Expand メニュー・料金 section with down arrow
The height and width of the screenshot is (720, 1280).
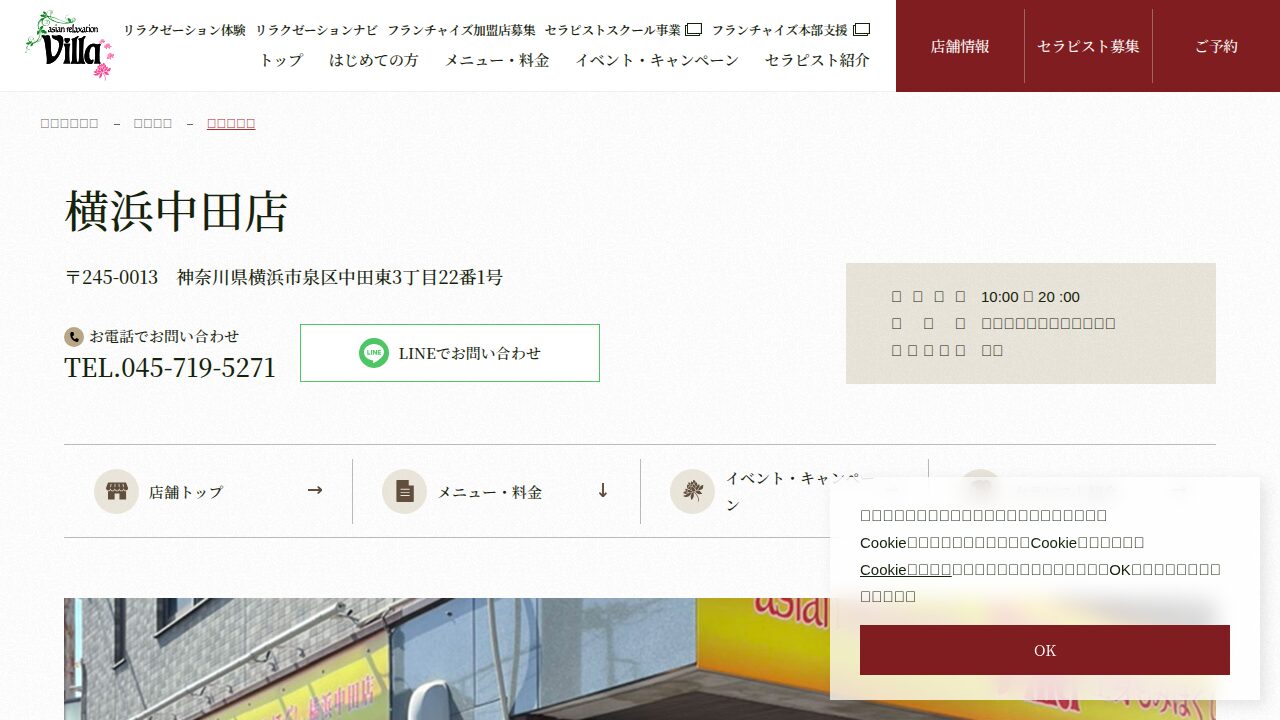[603, 490]
